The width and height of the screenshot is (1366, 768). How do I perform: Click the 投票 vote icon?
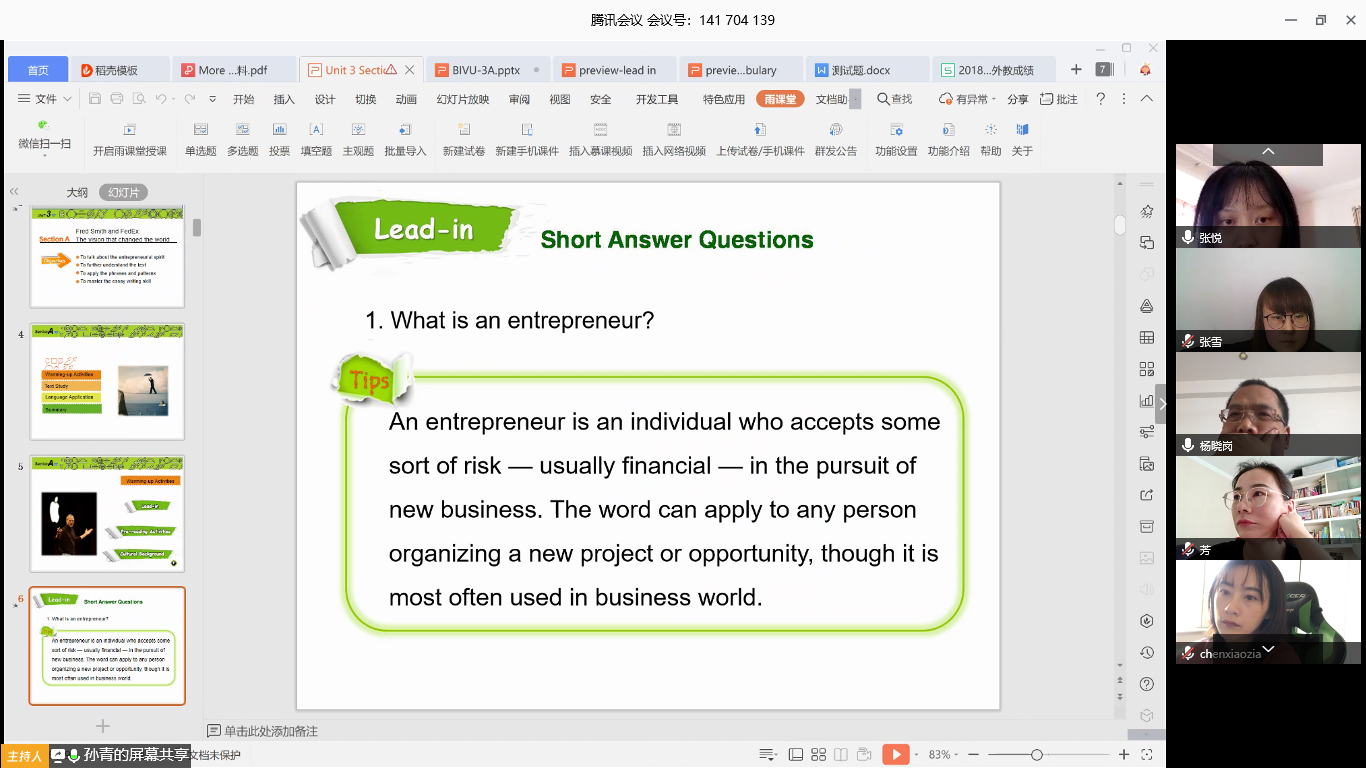(x=279, y=131)
